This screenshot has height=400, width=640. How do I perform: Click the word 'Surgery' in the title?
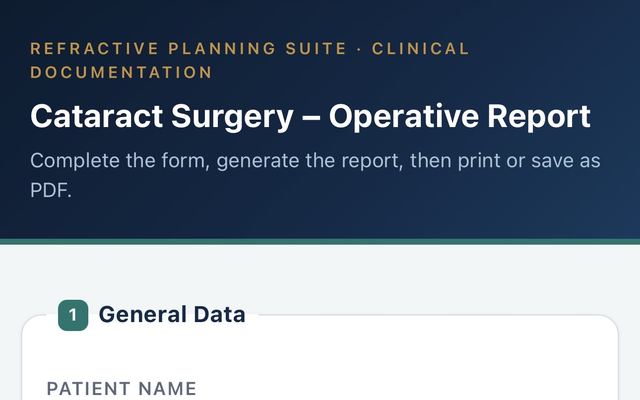[232, 117]
